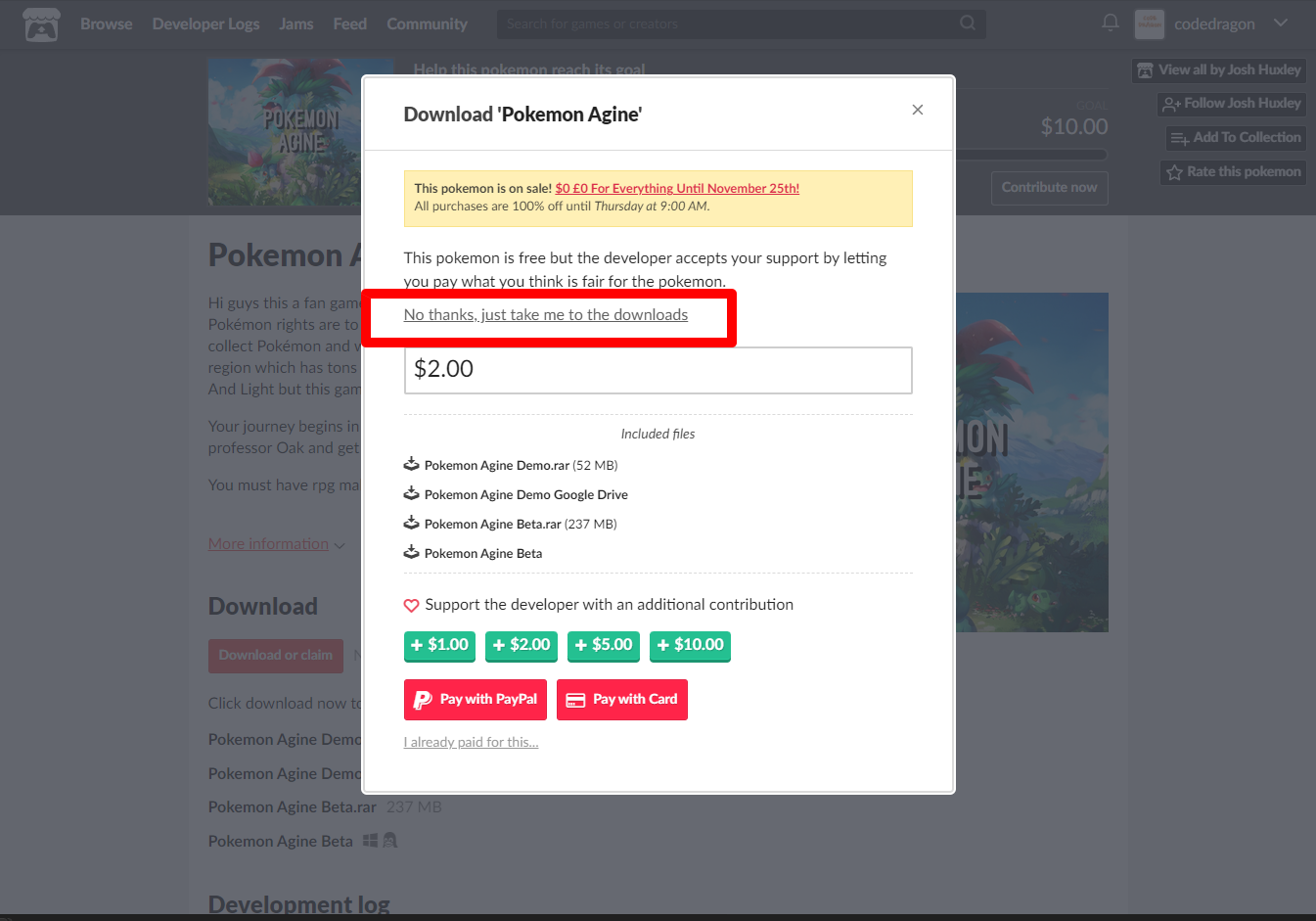Click the download icon beside Pokemon Agine Beta

[411, 552]
